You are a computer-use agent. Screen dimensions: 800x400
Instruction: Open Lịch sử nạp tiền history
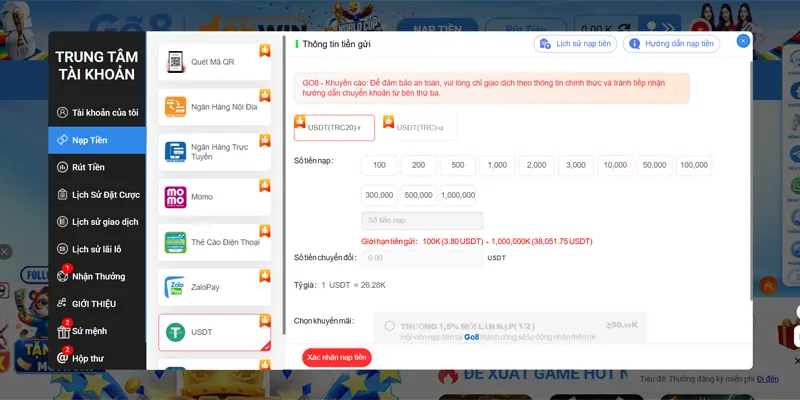point(575,44)
